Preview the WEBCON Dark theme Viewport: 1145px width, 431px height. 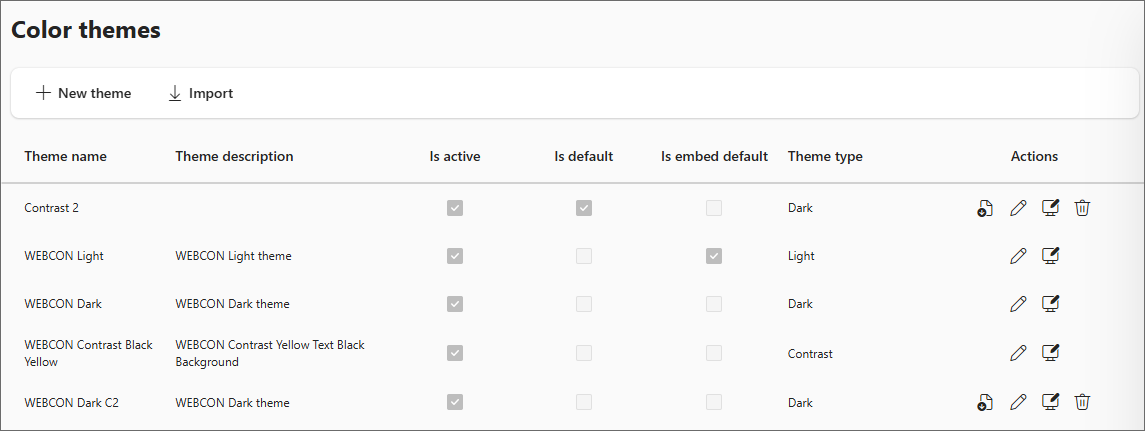[1050, 303]
